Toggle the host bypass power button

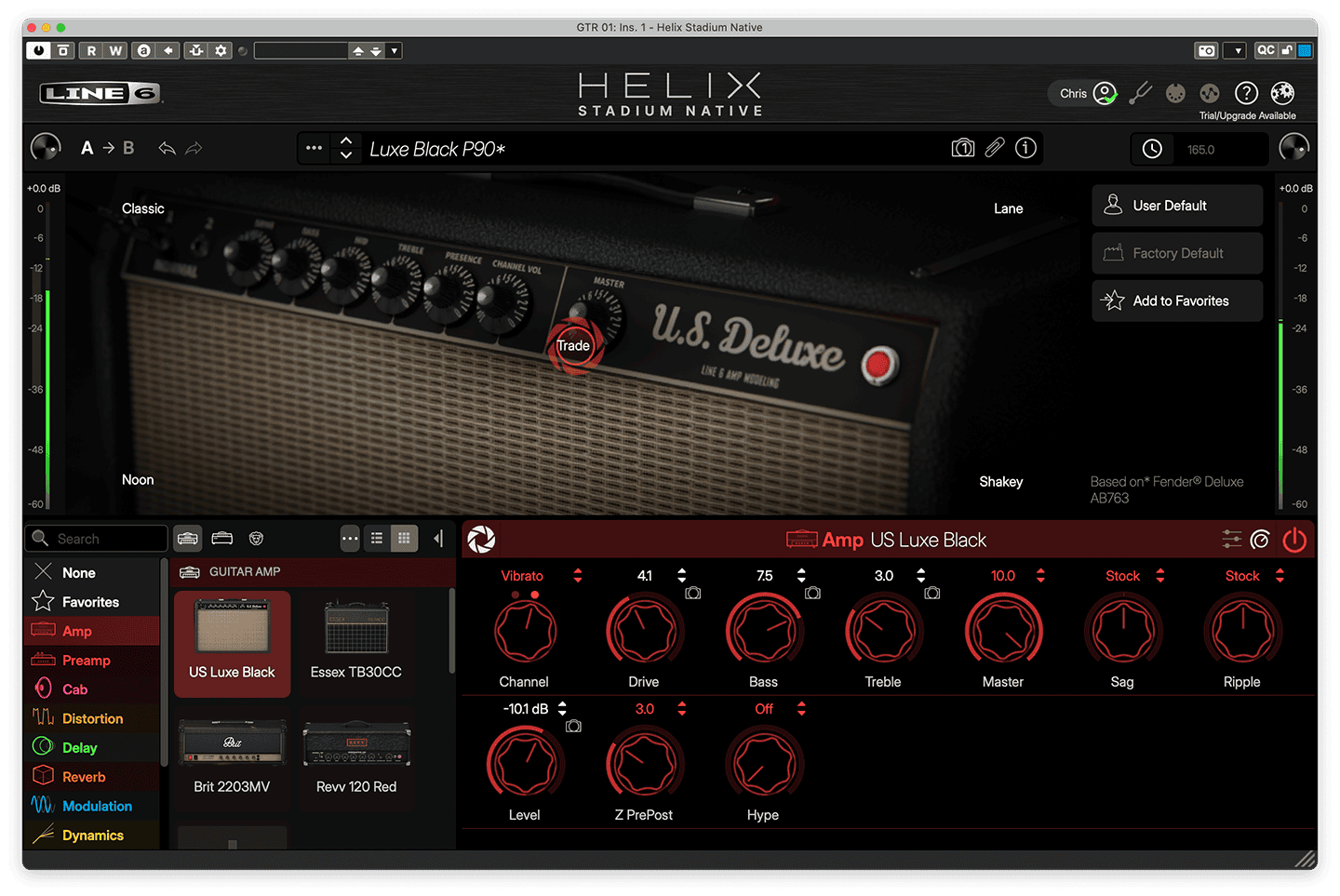(38, 50)
